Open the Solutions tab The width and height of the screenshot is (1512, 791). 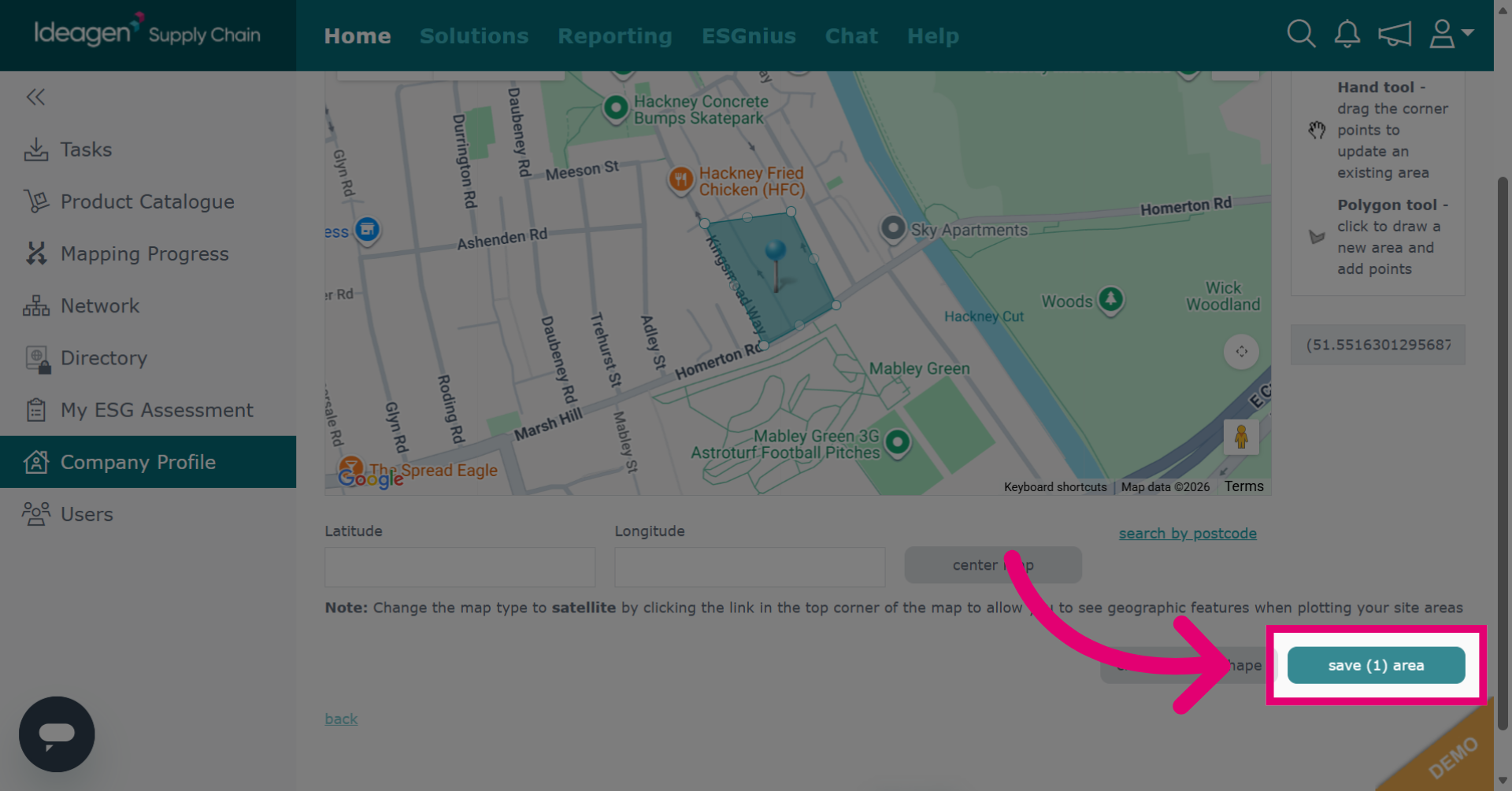coord(474,36)
